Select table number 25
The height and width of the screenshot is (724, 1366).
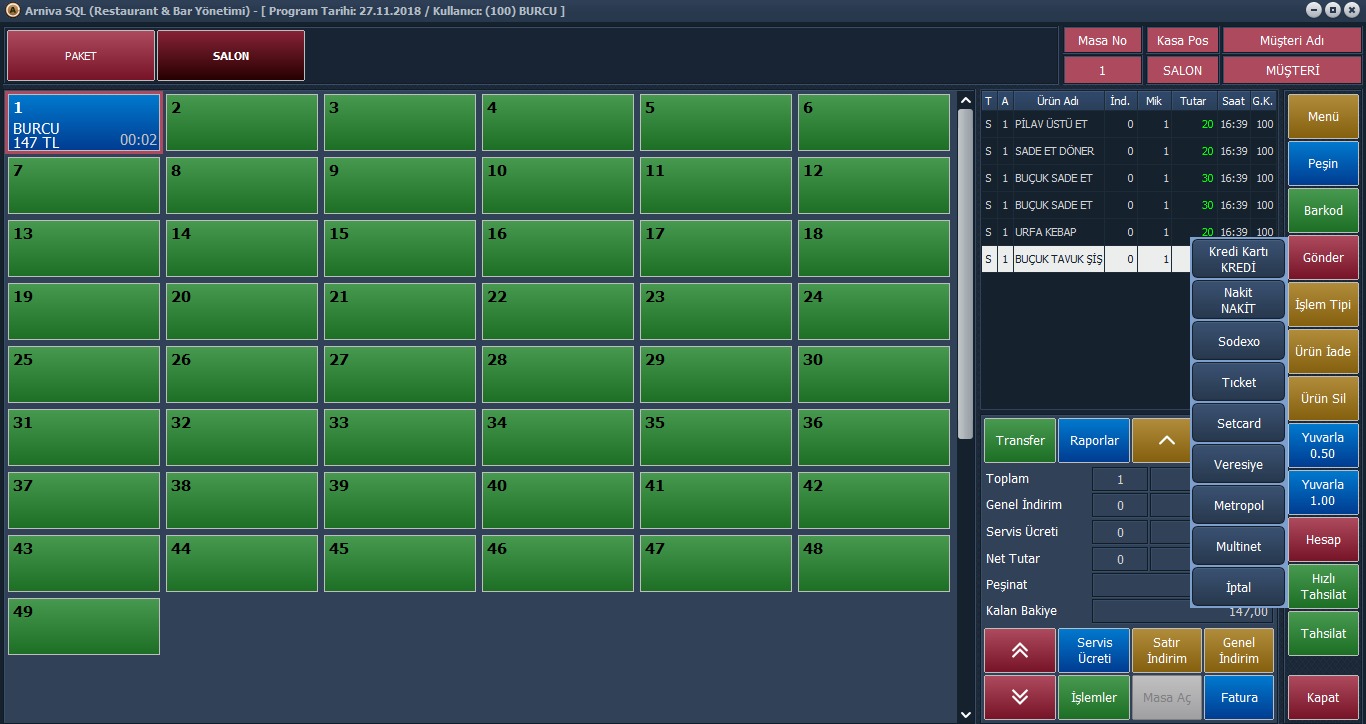click(84, 374)
